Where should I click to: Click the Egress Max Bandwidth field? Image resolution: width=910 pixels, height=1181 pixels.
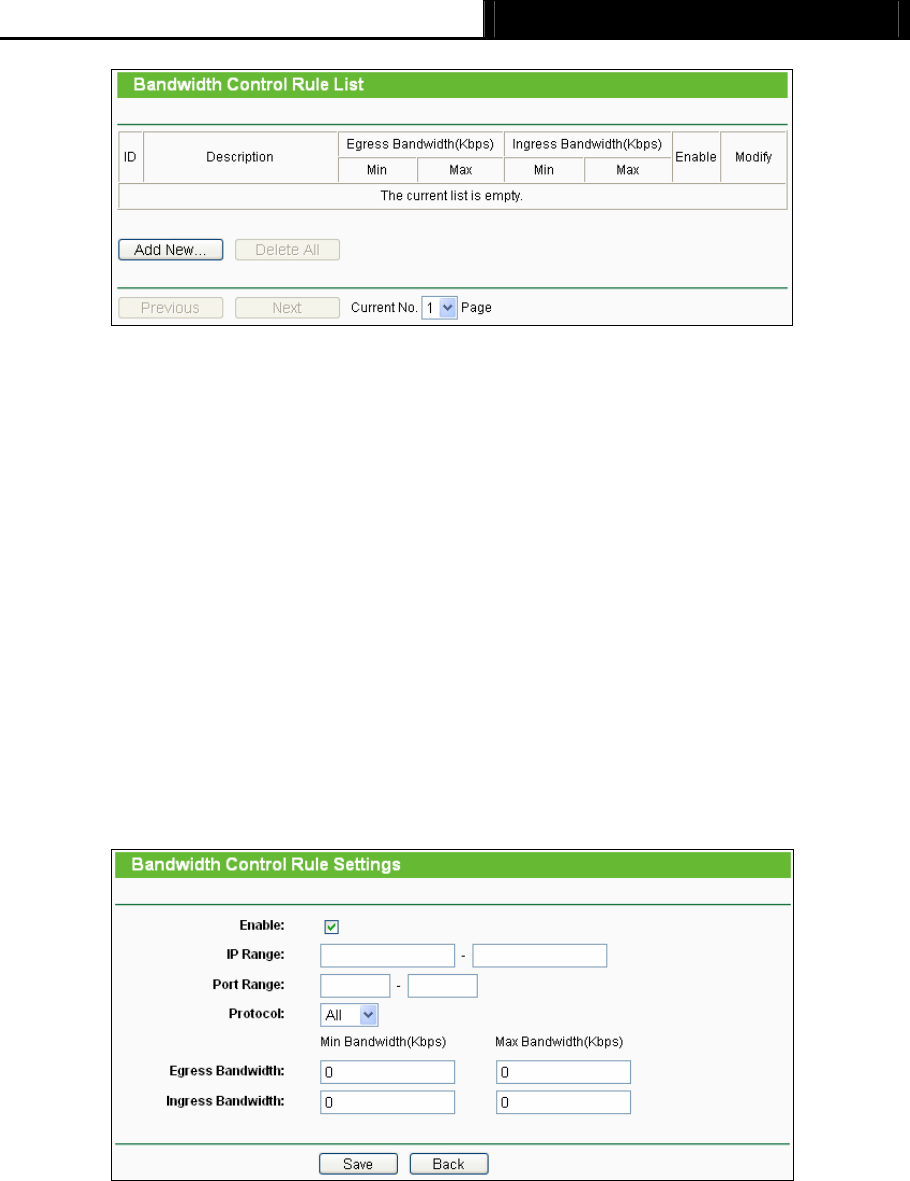[563, 1073]
